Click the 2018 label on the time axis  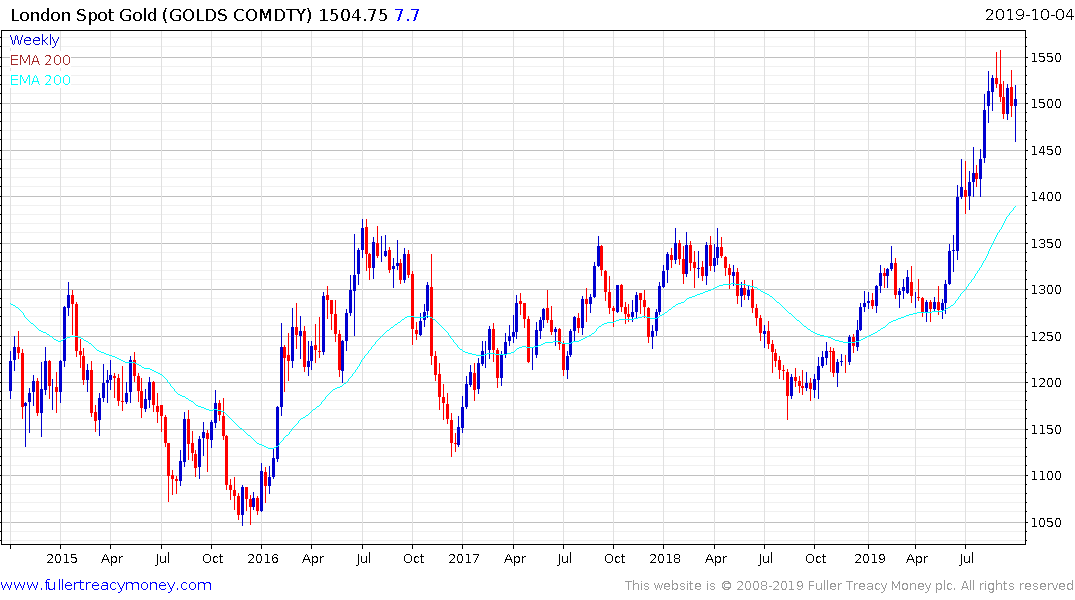pos(664,558)
